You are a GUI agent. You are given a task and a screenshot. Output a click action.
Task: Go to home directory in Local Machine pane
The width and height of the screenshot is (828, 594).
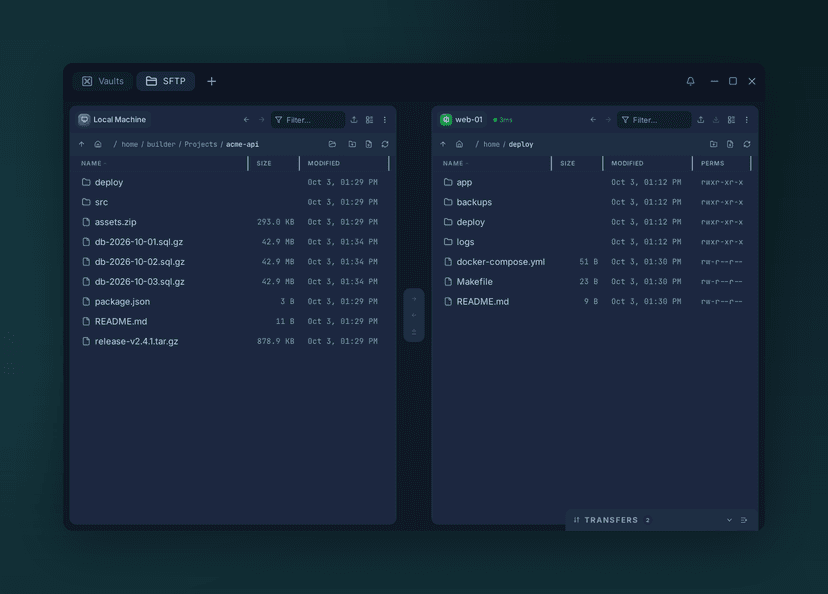(98, 144)
